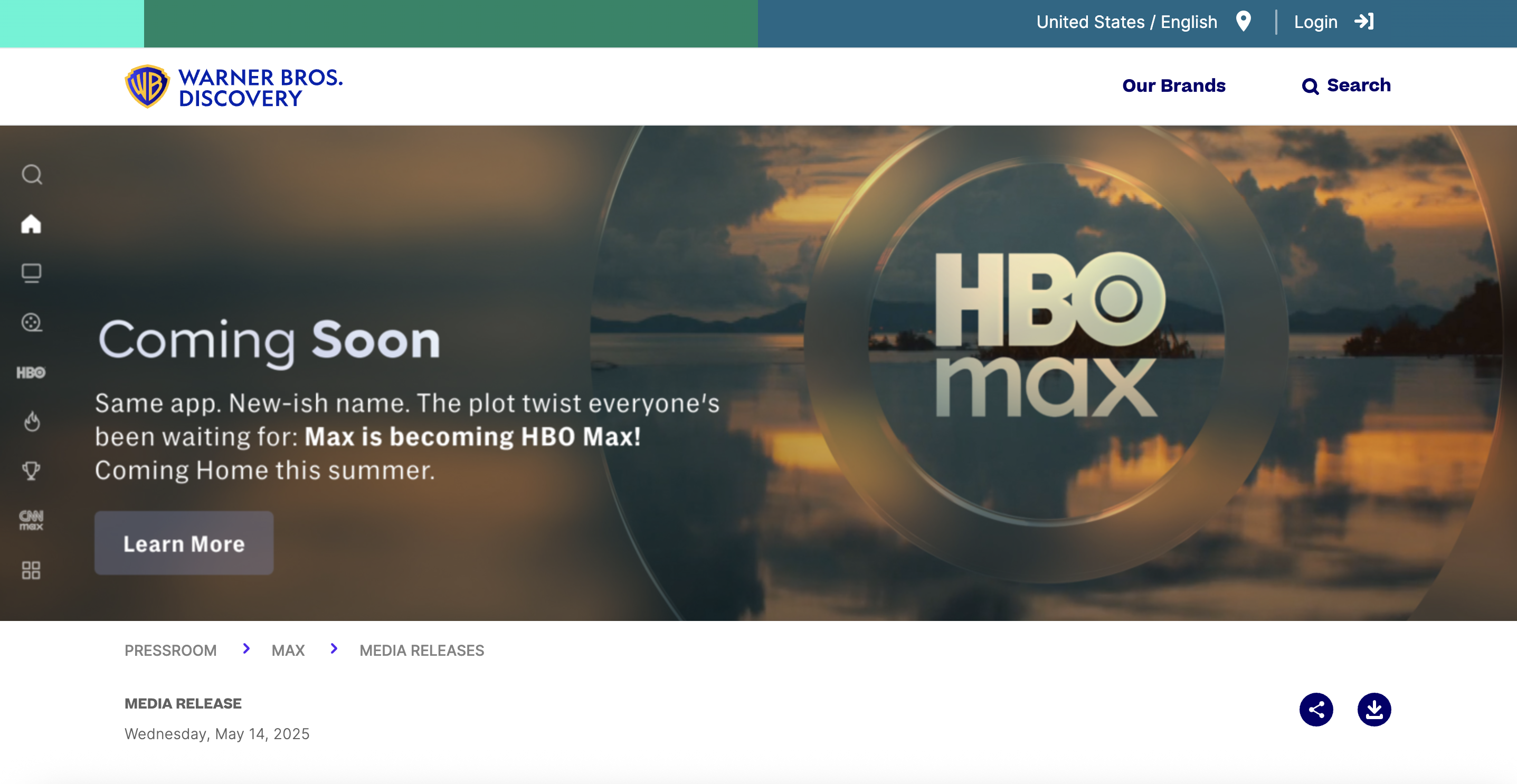1517x784 pixels.
Task: Open the sidebar TV series icon
Action: [x=31, y=273]
